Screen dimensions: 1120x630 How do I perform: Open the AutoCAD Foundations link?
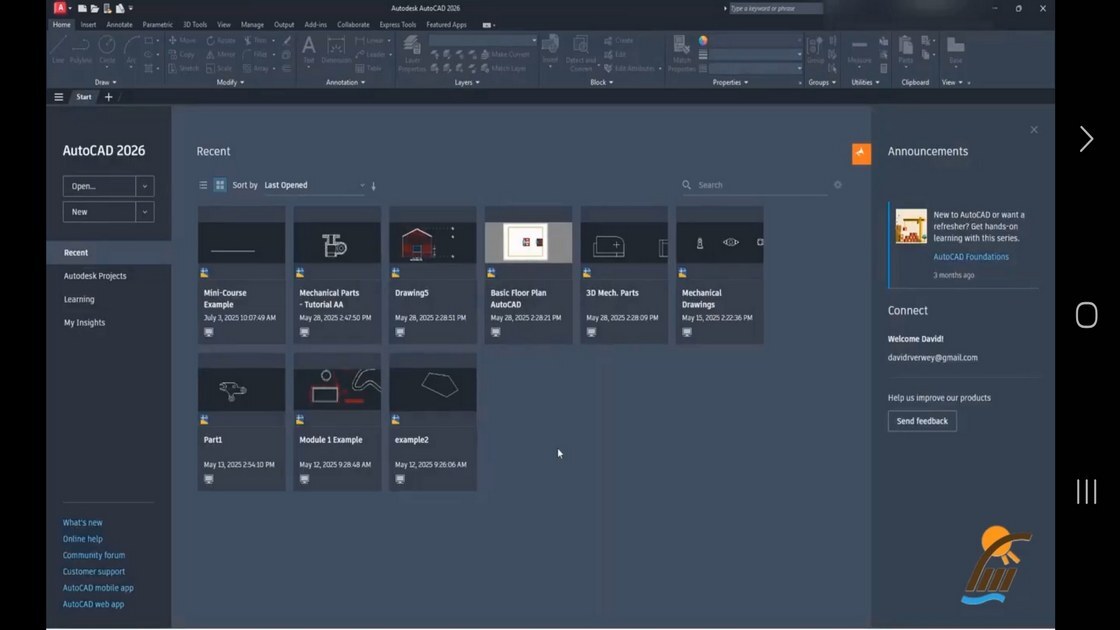[x=971, y=256]
